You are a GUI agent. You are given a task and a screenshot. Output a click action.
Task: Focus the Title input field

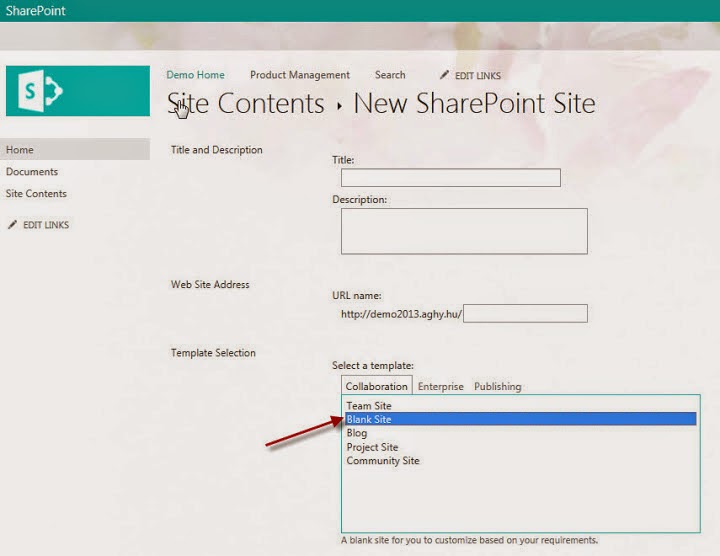(450, 178)
